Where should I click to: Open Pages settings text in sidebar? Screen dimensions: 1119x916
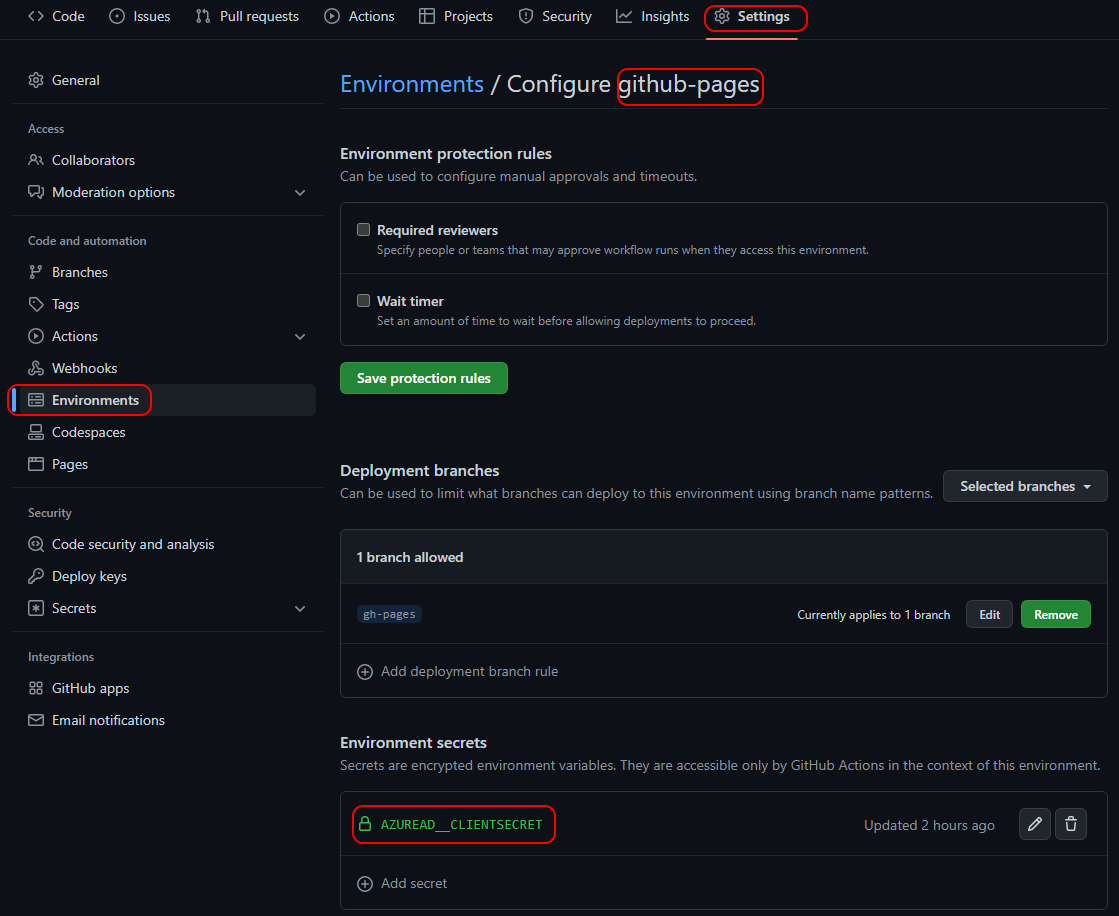(x=70, y=464)
